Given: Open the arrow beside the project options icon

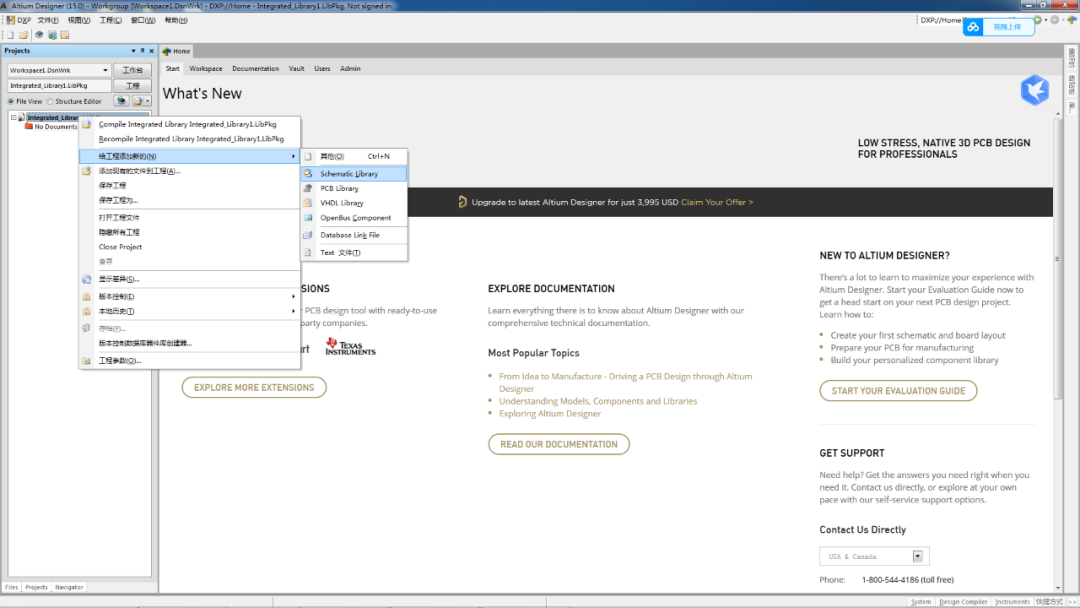Looking at the screenshot, I should 147,101.
